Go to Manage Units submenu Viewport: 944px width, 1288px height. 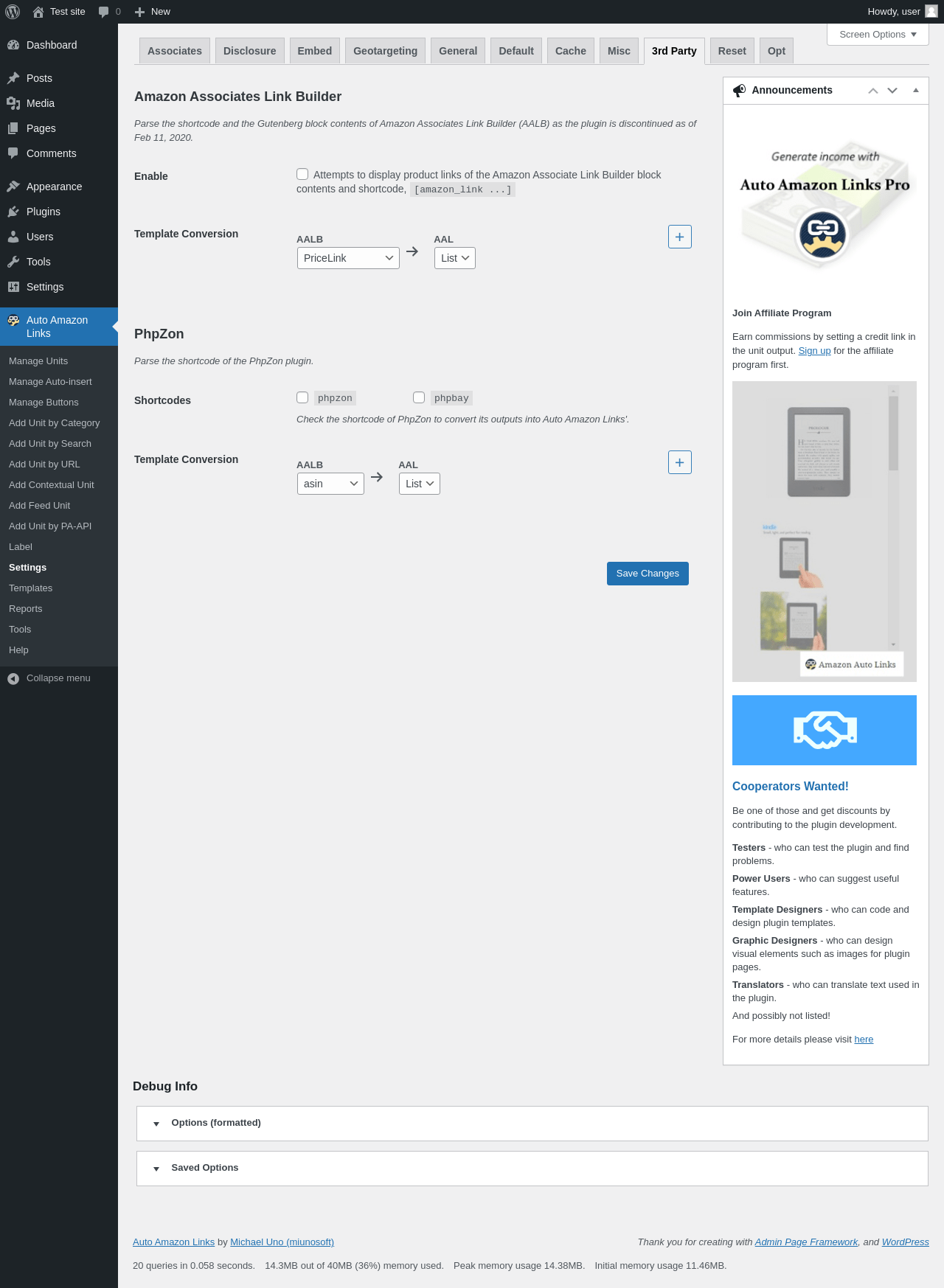click(59, 361)
